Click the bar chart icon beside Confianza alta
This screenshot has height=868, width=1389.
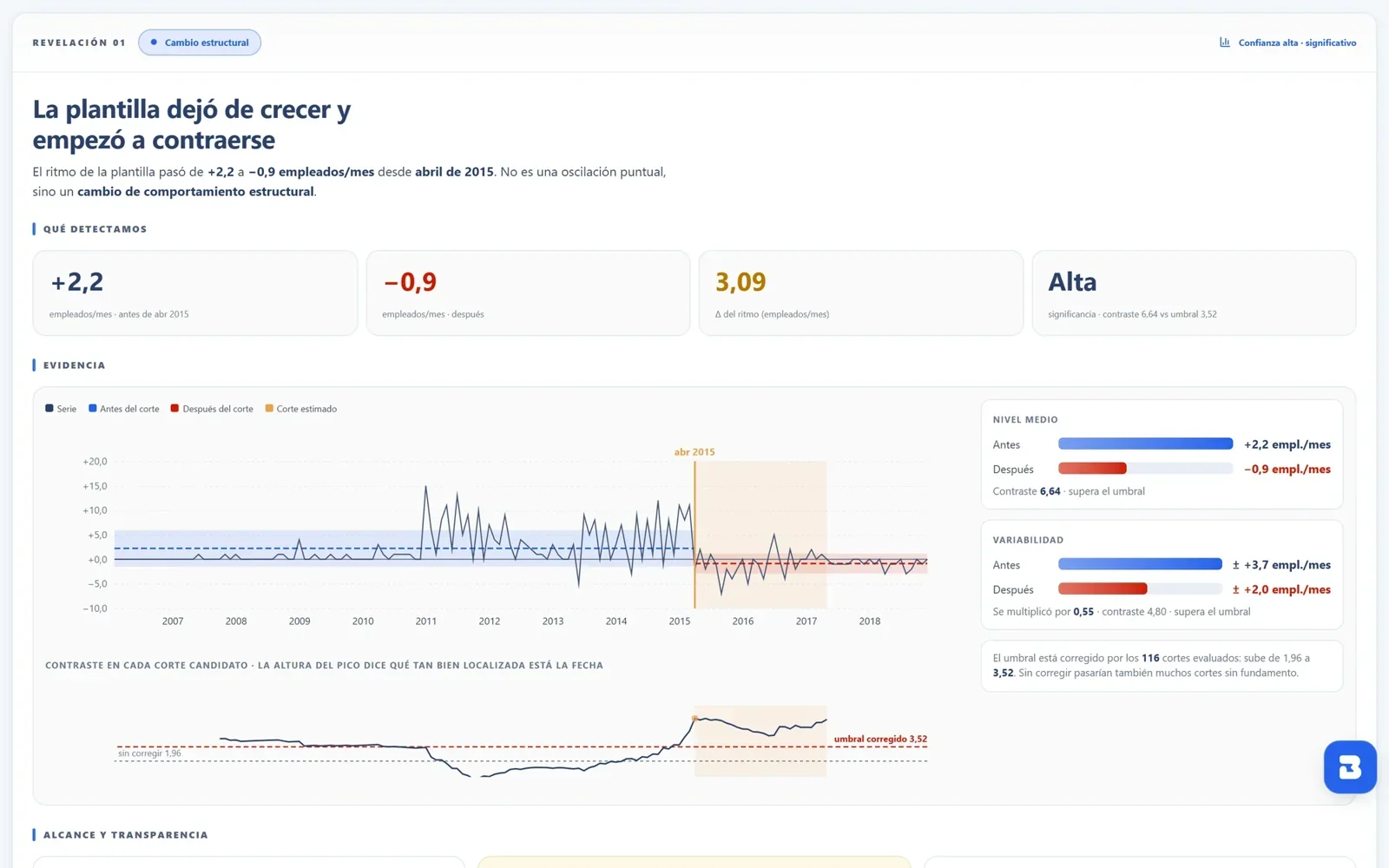coord(1225,43)
